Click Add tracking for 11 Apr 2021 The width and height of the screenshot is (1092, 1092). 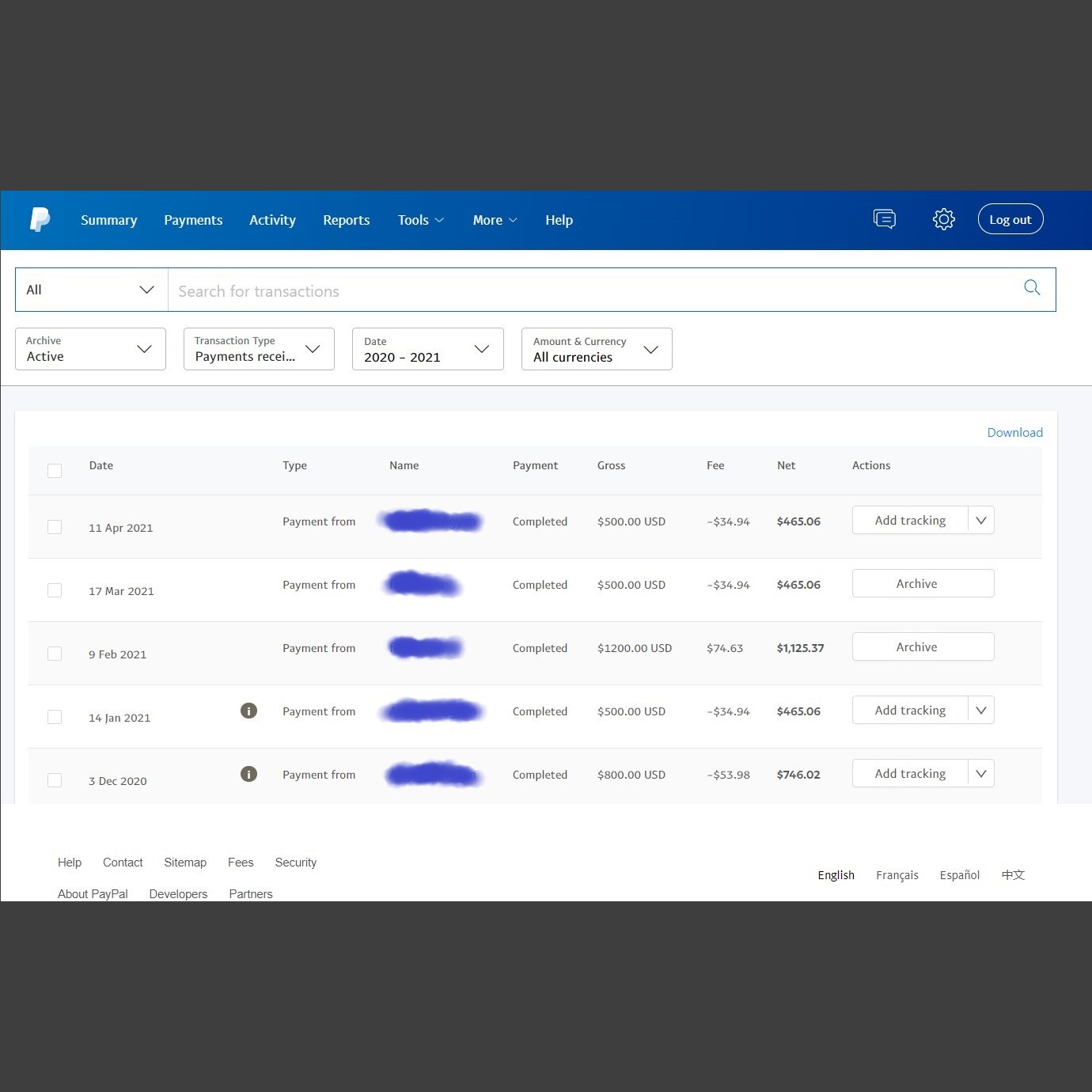click(x=910, y=520)
